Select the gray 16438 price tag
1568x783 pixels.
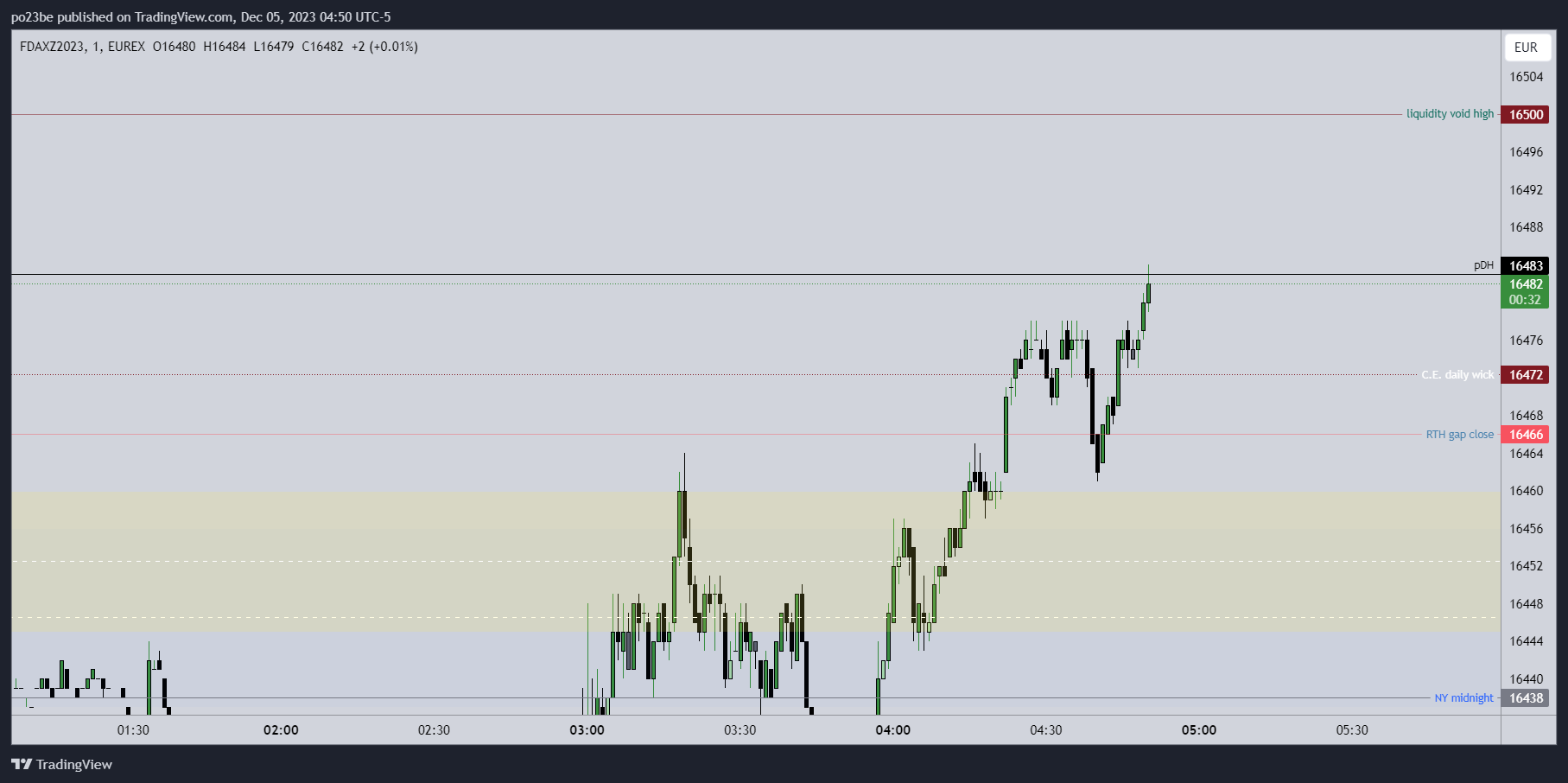1526,698
